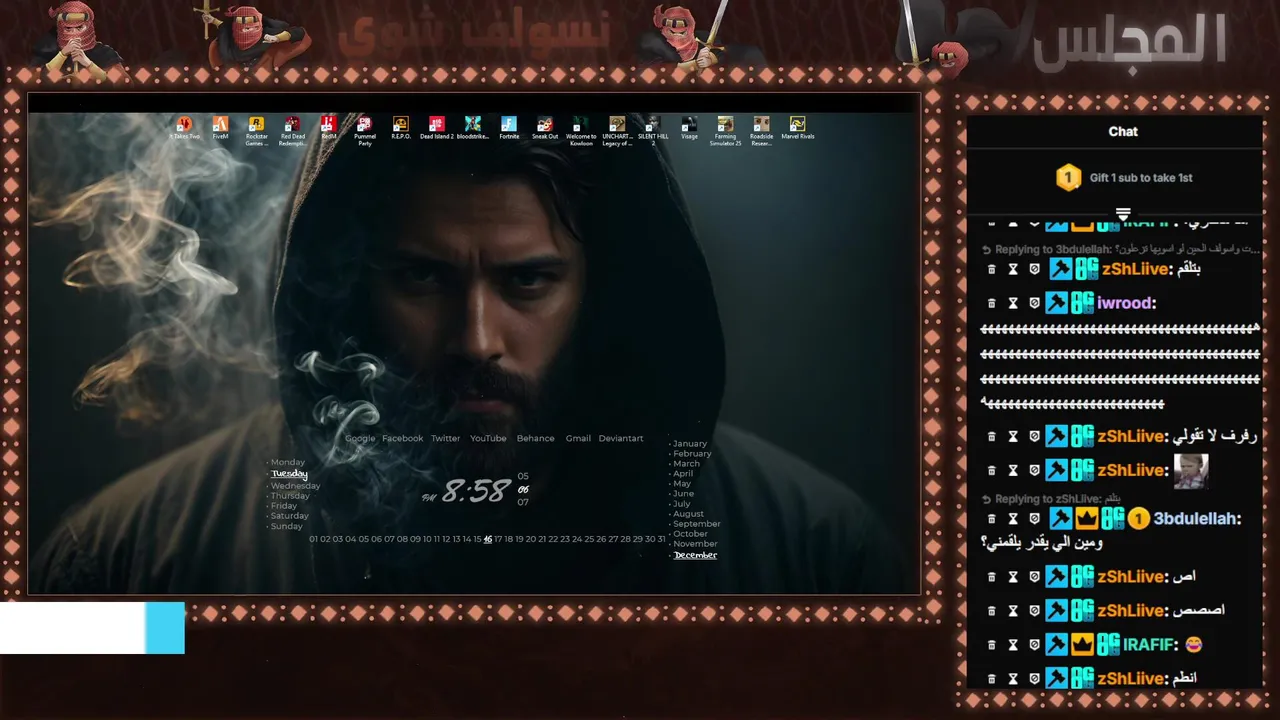1280x720 pixels.
Task: Click the 8:58 clock widget
Action: pyautogui.click(x=476, y=491)
